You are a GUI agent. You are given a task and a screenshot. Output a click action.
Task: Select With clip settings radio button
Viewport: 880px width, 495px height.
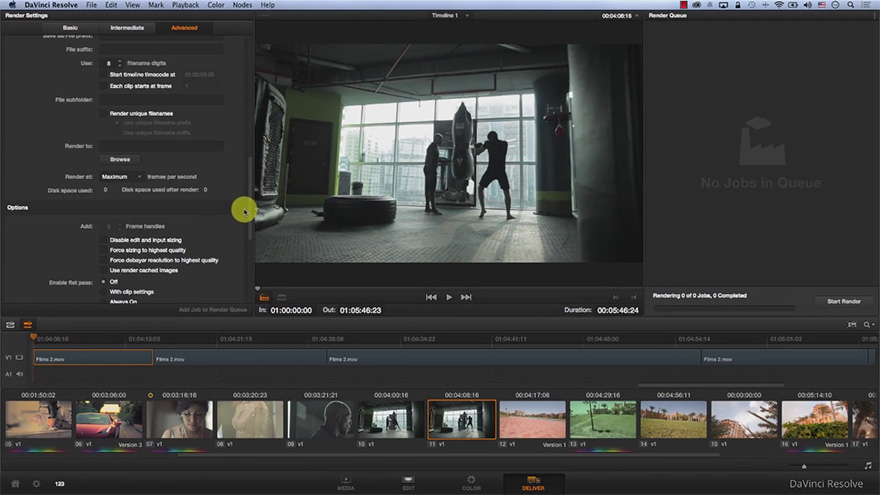[x=103, y=292]
